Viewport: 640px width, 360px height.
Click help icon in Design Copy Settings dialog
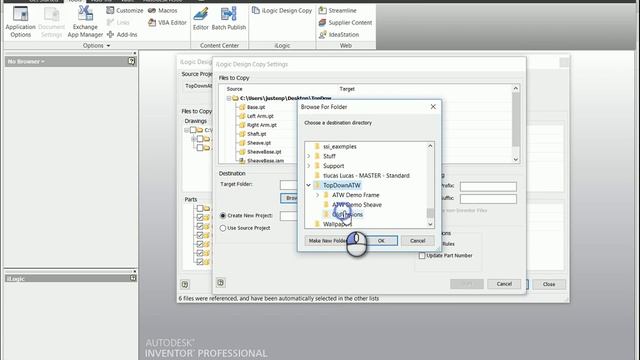[x=221, y=282]
